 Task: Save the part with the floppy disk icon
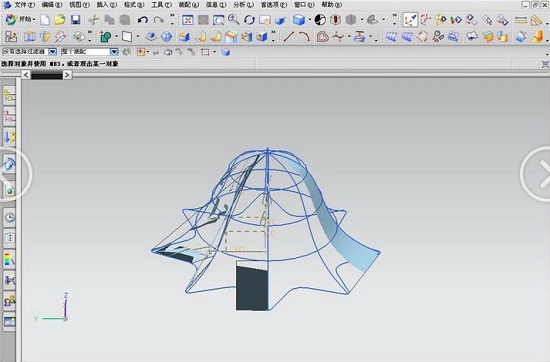75,20
